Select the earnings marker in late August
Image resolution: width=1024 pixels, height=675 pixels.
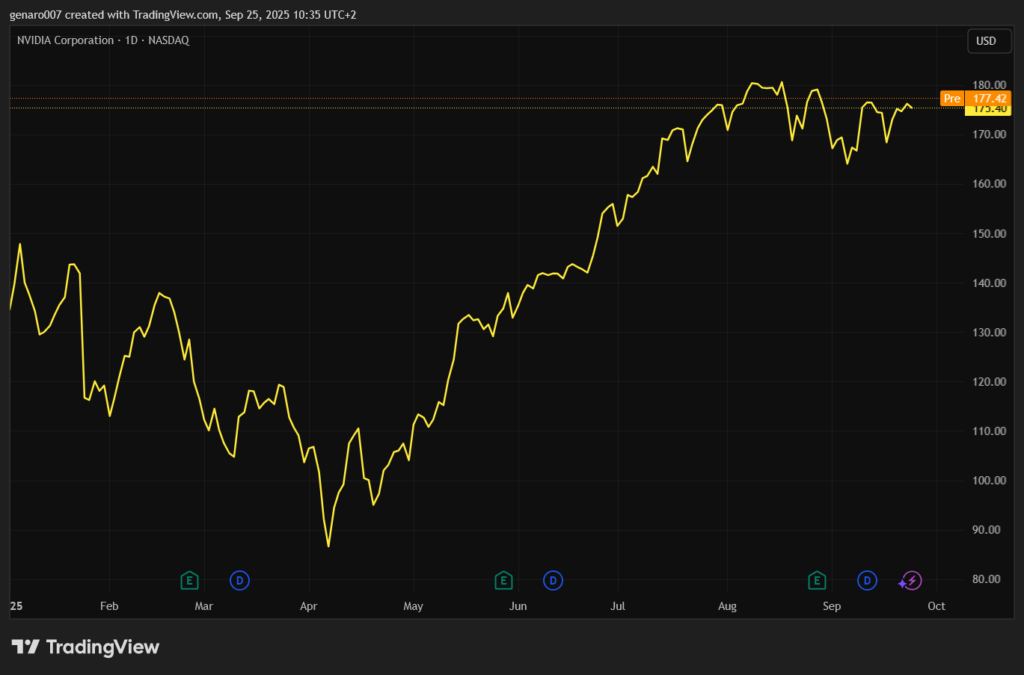click(817, 580)
